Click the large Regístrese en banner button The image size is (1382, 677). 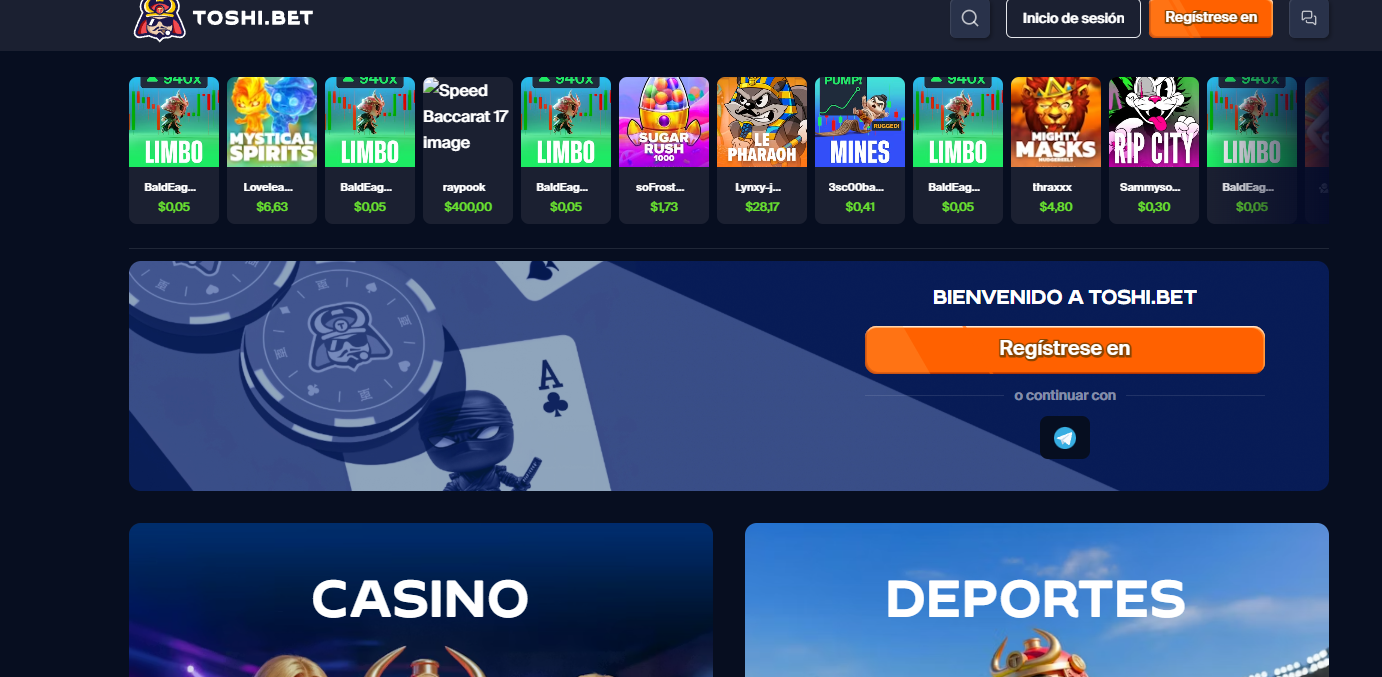click(x=1065, y=349)
